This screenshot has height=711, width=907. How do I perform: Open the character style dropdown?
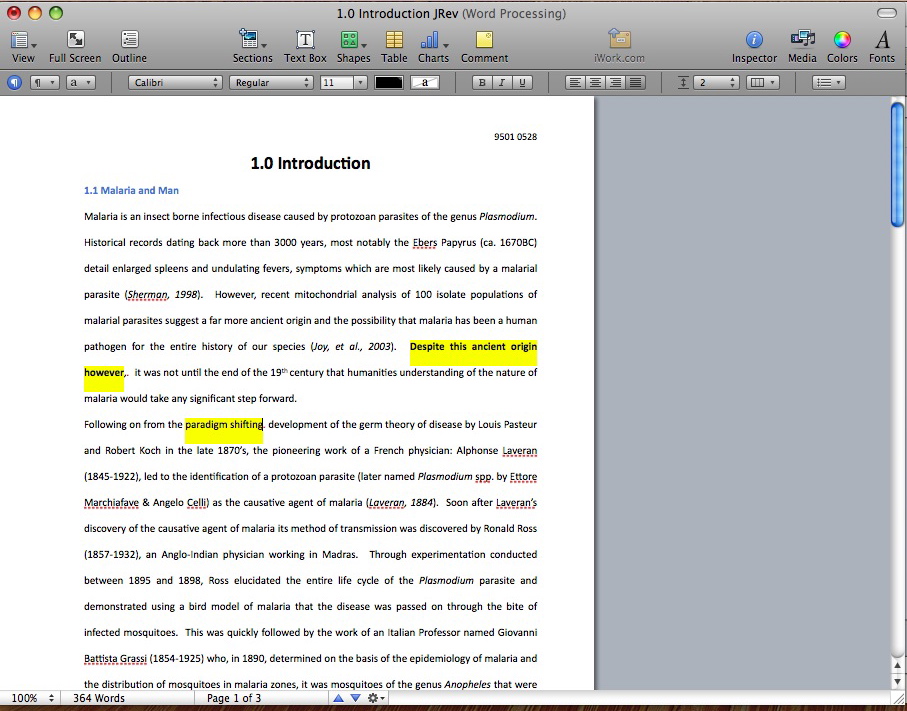click(x=80, y=83)
